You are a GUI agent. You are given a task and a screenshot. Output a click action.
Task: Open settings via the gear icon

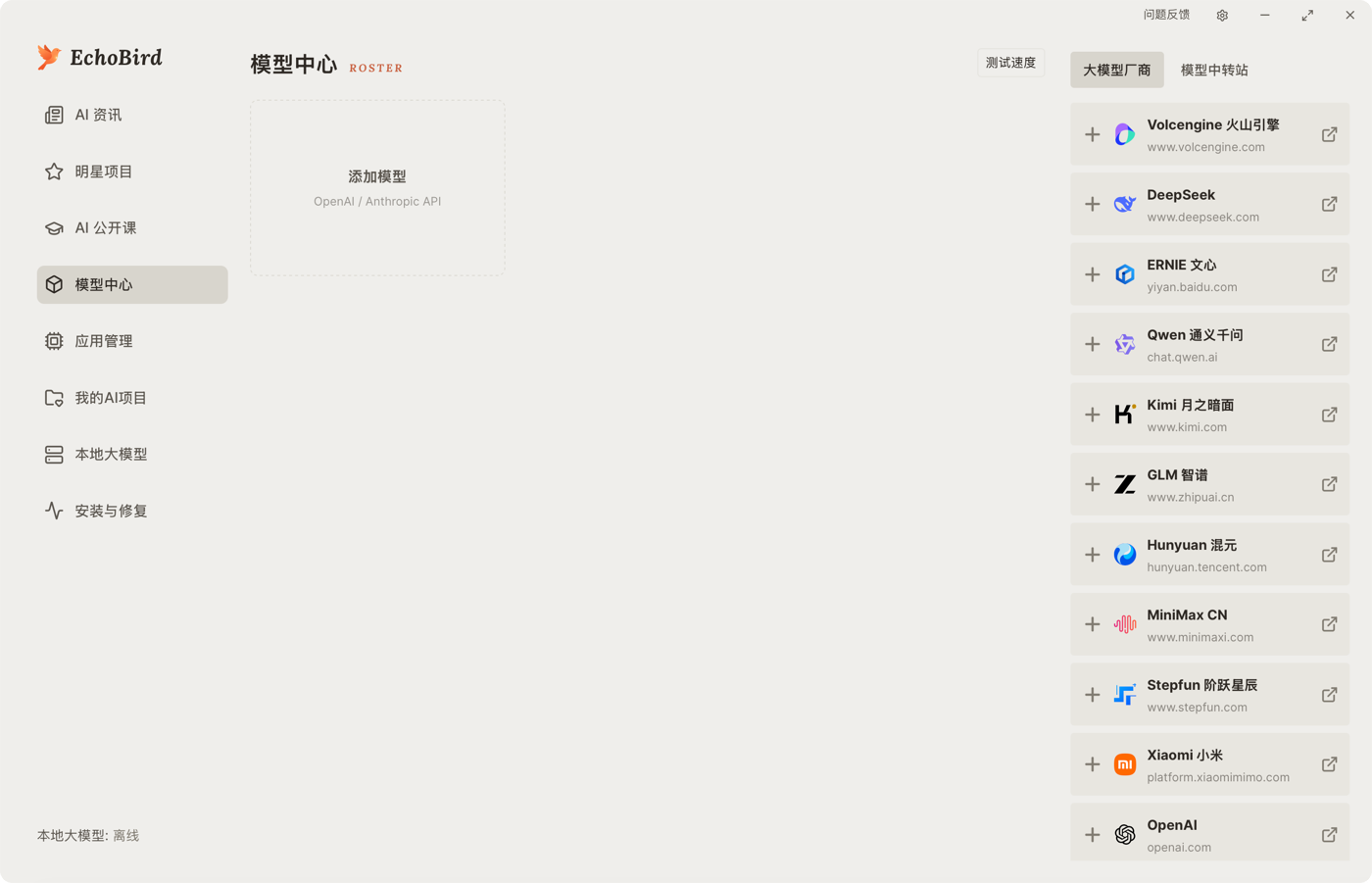click(1222, 16)
